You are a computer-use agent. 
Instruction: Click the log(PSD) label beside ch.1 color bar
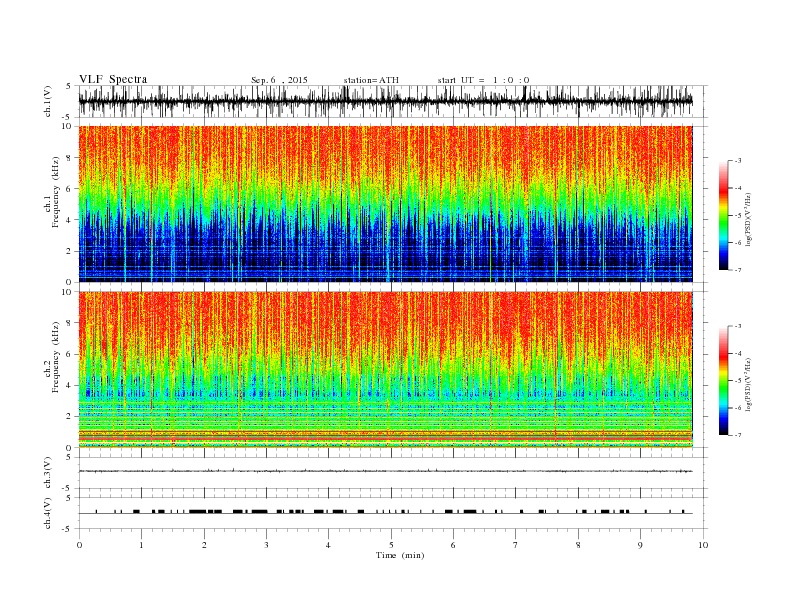pyautogui.click(x=749, y=219)
